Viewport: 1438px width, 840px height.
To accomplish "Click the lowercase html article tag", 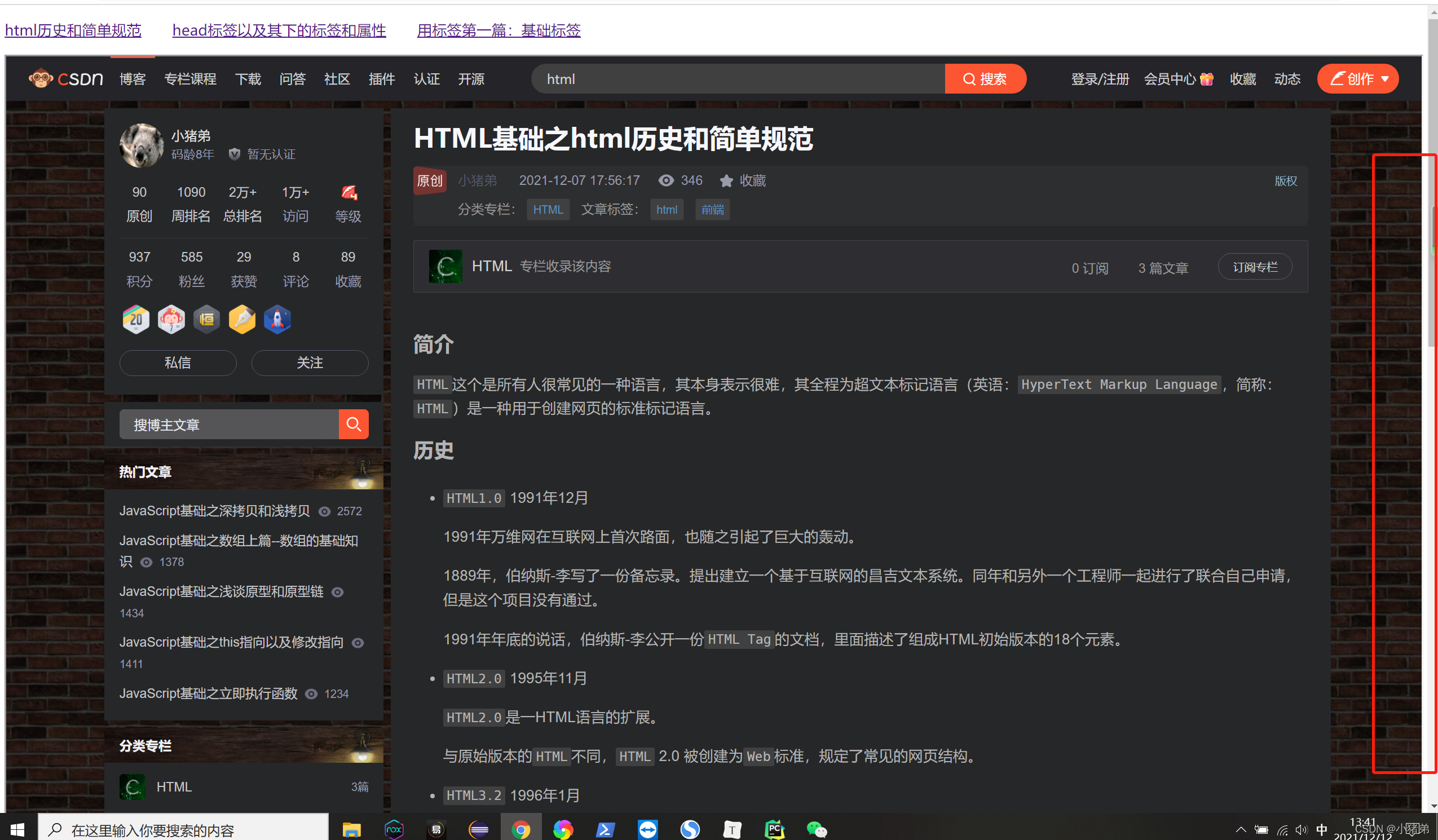I will (x=667, y=209).
